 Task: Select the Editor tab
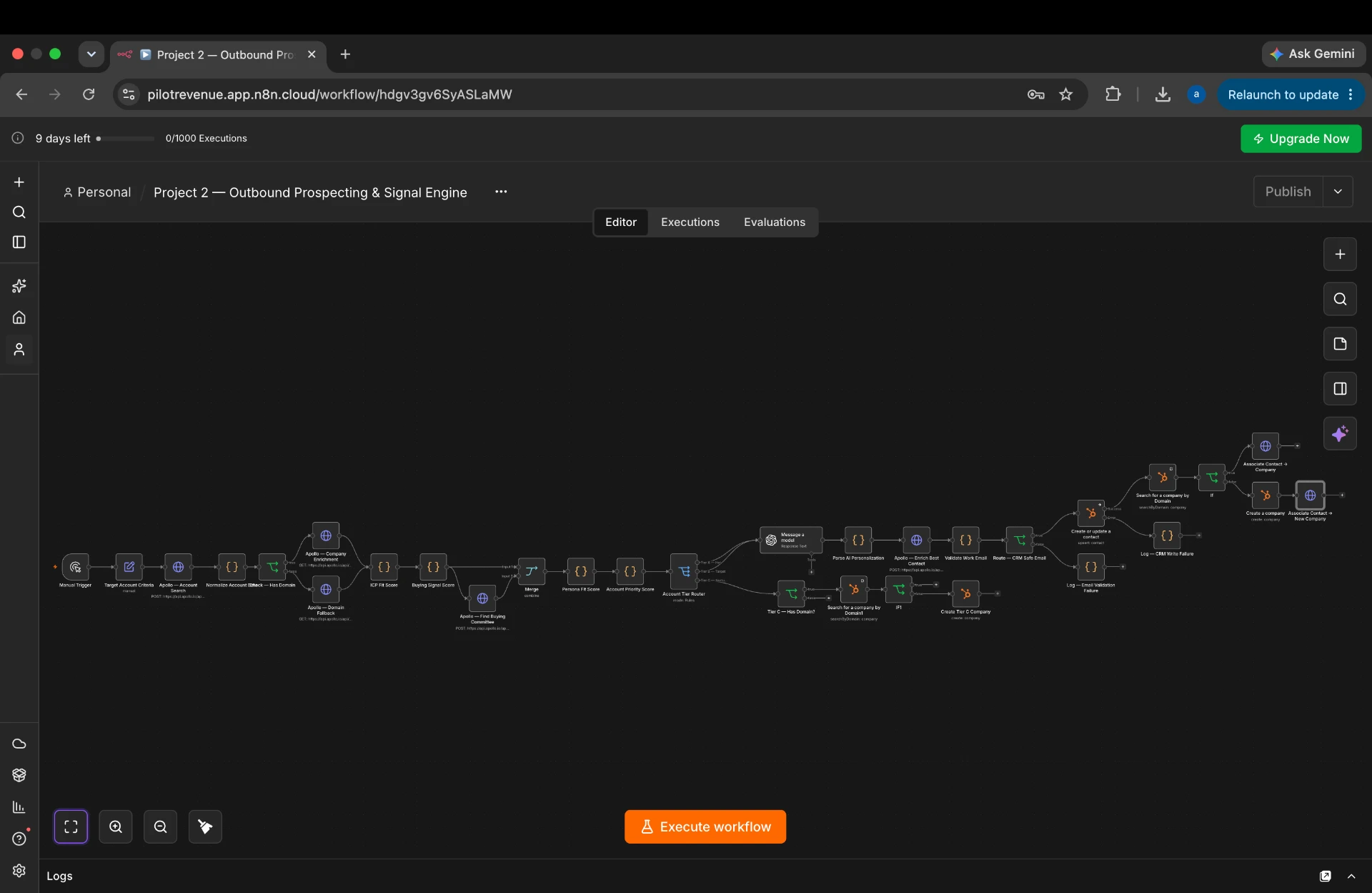[620, 222]
